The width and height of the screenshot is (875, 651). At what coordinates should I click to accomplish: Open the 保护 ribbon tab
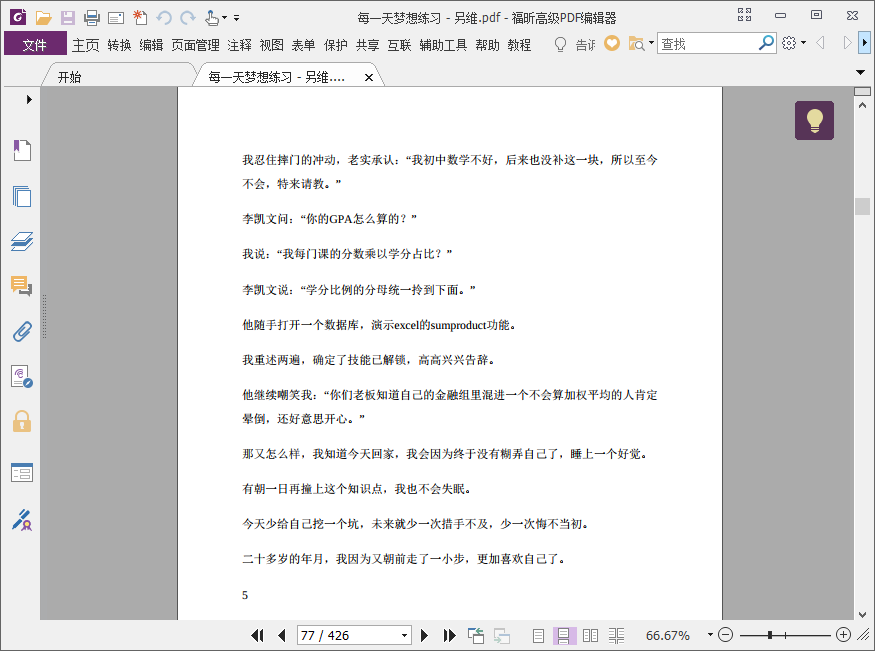pyautogui.click(x=336, y=45)
